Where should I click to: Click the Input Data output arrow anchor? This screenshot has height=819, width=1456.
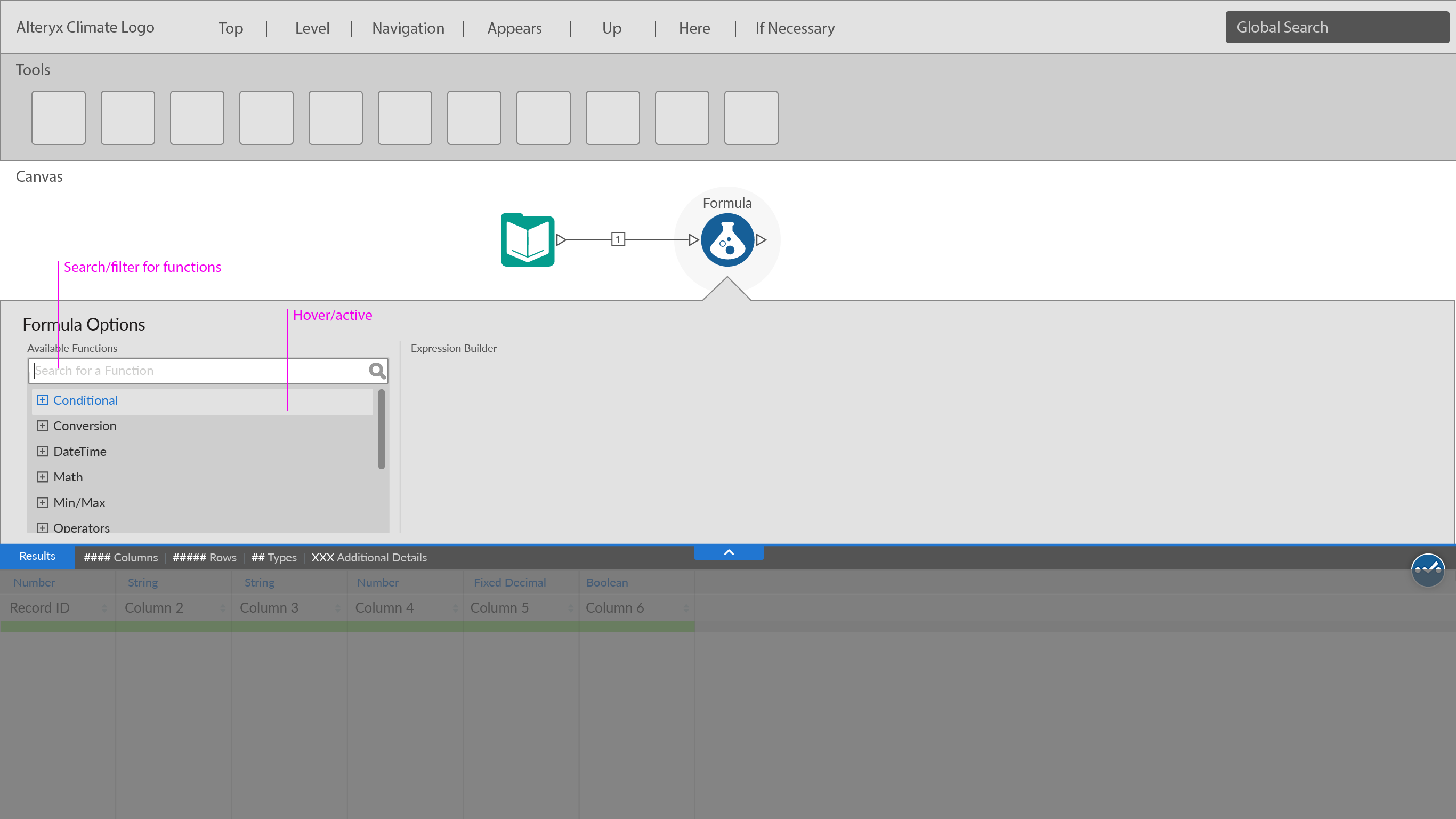[561, 240]
